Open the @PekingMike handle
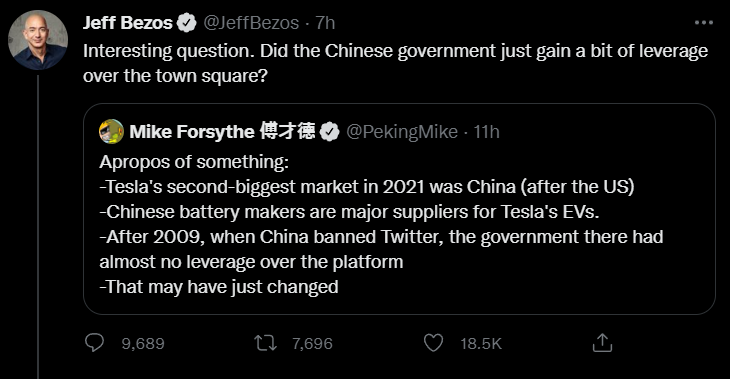The height and width of the screenshot is (379, 730). (x=402, y=132)
